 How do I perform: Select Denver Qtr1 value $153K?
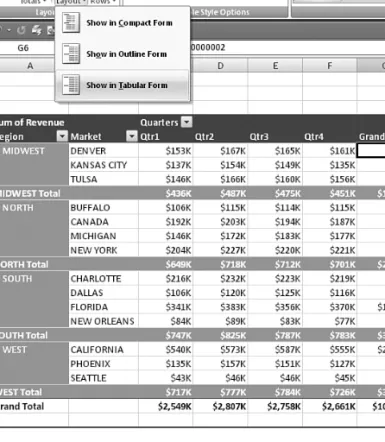click(166, 151)
